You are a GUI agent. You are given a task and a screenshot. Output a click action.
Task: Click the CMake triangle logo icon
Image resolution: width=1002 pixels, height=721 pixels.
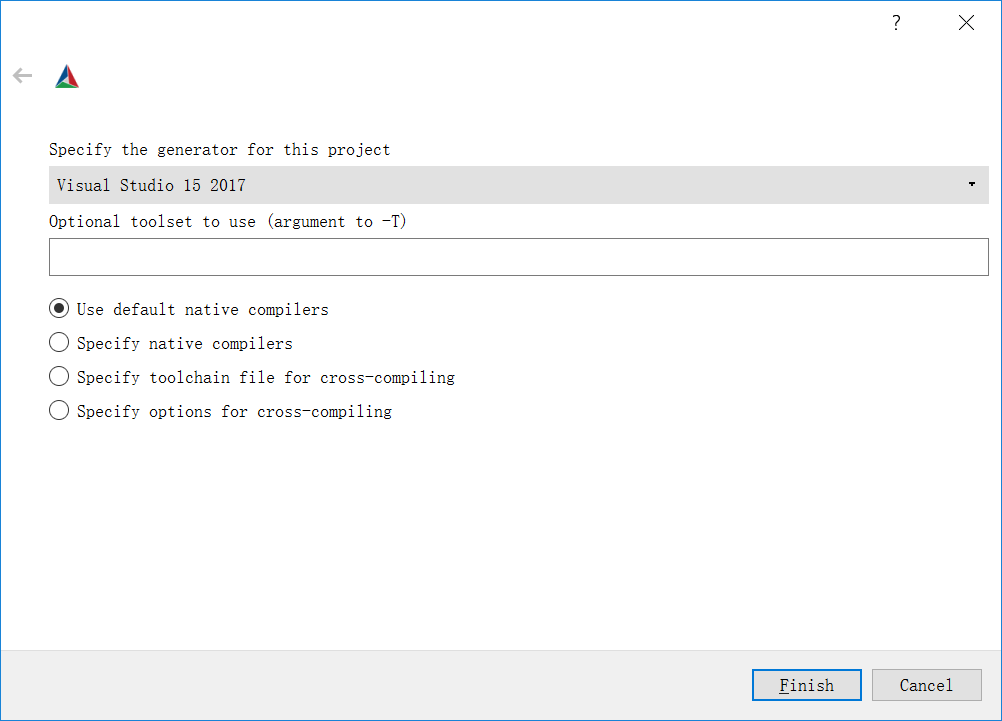coord(67,77)
